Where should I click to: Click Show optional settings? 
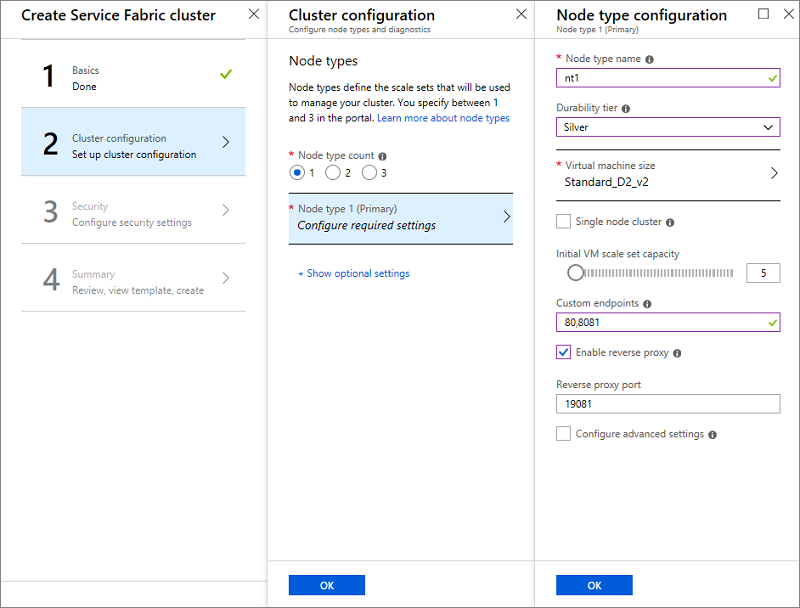click(x=354, y=273)
